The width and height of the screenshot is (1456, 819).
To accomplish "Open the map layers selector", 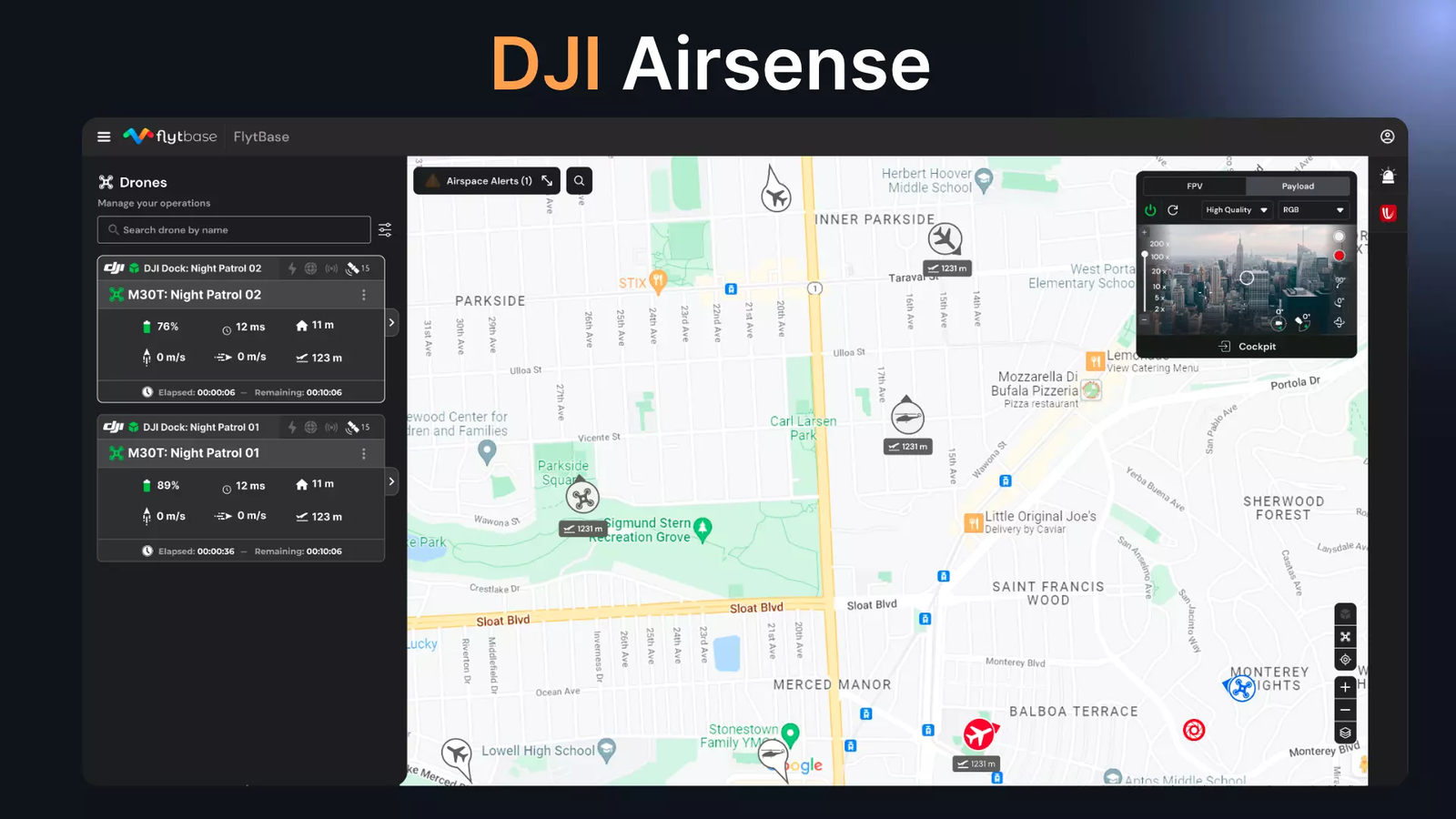I will click(1345, 733).
